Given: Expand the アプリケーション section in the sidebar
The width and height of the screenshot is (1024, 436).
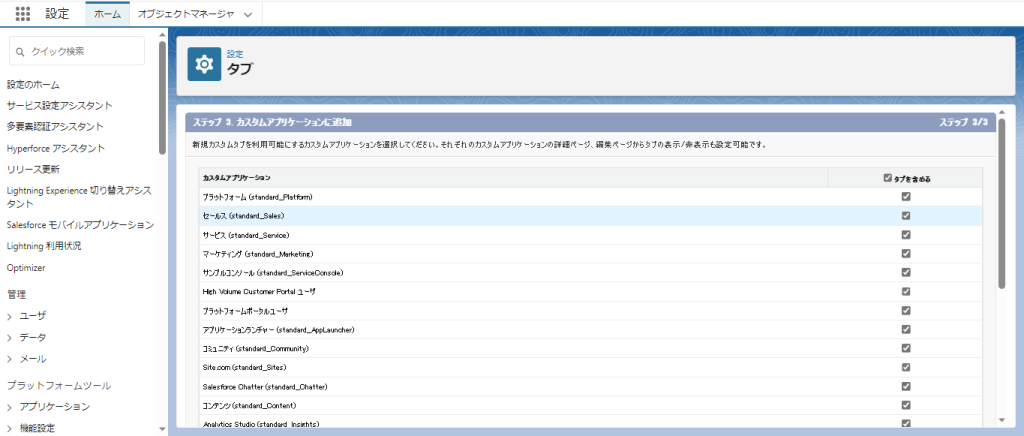Looking at the screenshot, I should coord(10,407).
